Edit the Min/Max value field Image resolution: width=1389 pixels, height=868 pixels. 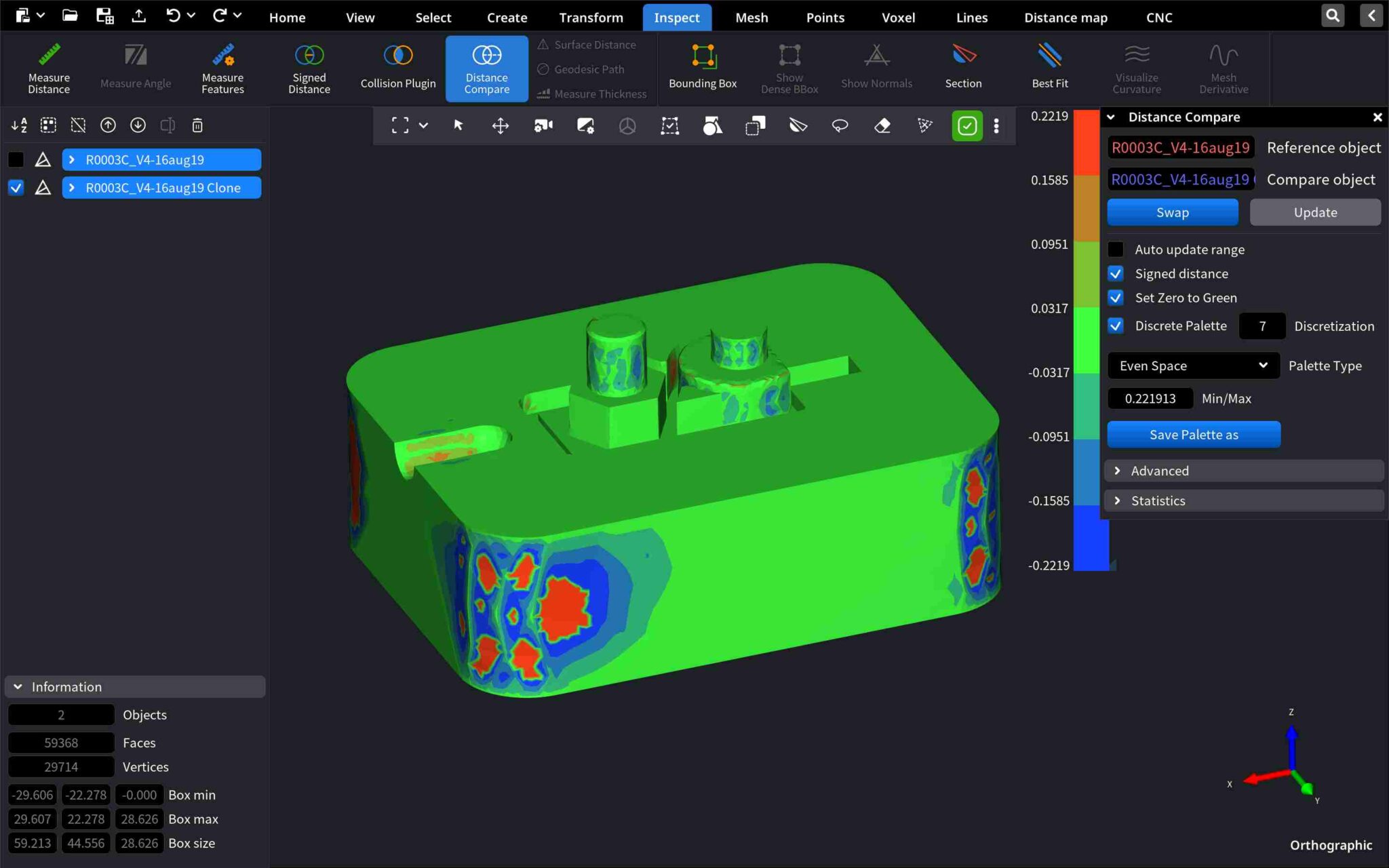point(1150,398)
